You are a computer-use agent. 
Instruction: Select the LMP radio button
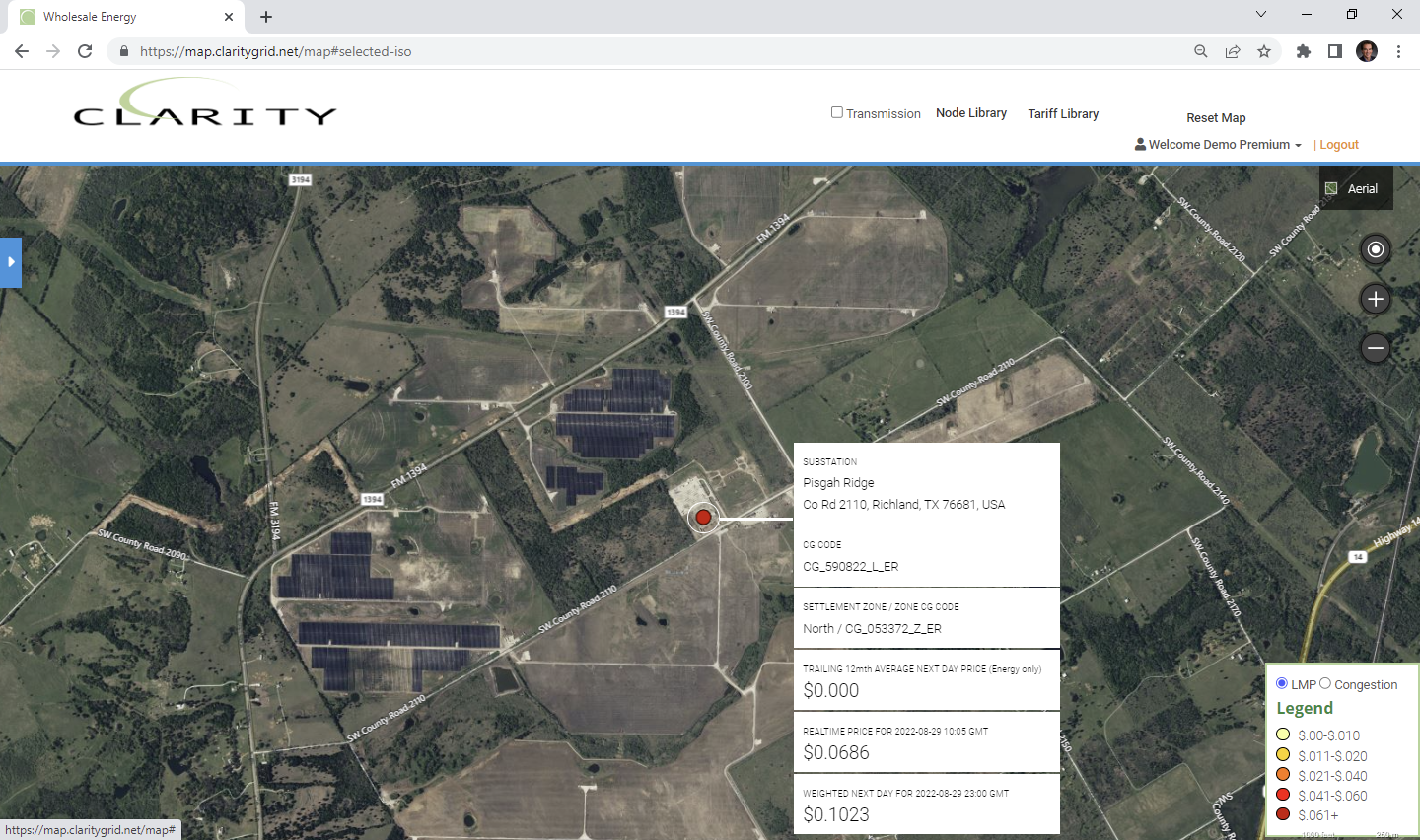pos(1282,683)
